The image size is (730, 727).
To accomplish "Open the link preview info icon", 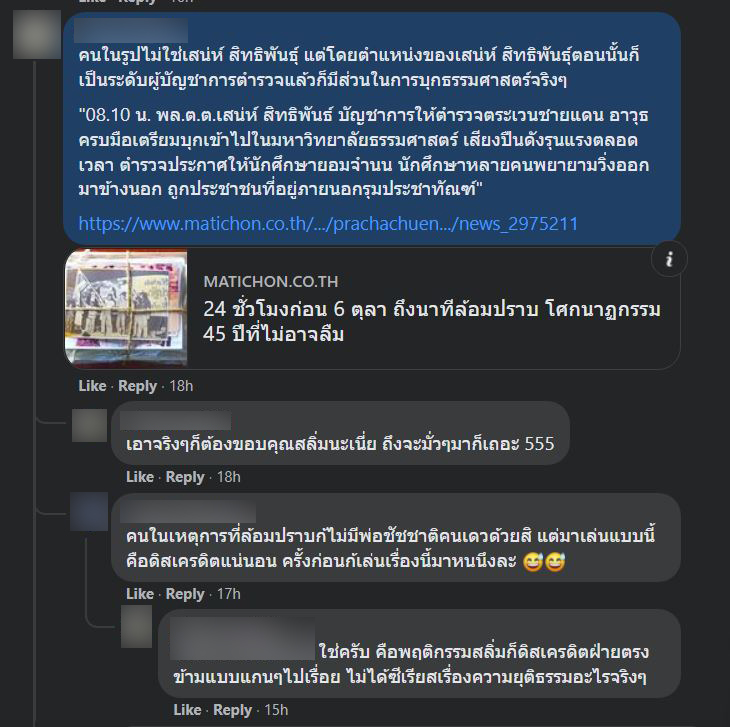I will 669,259.
